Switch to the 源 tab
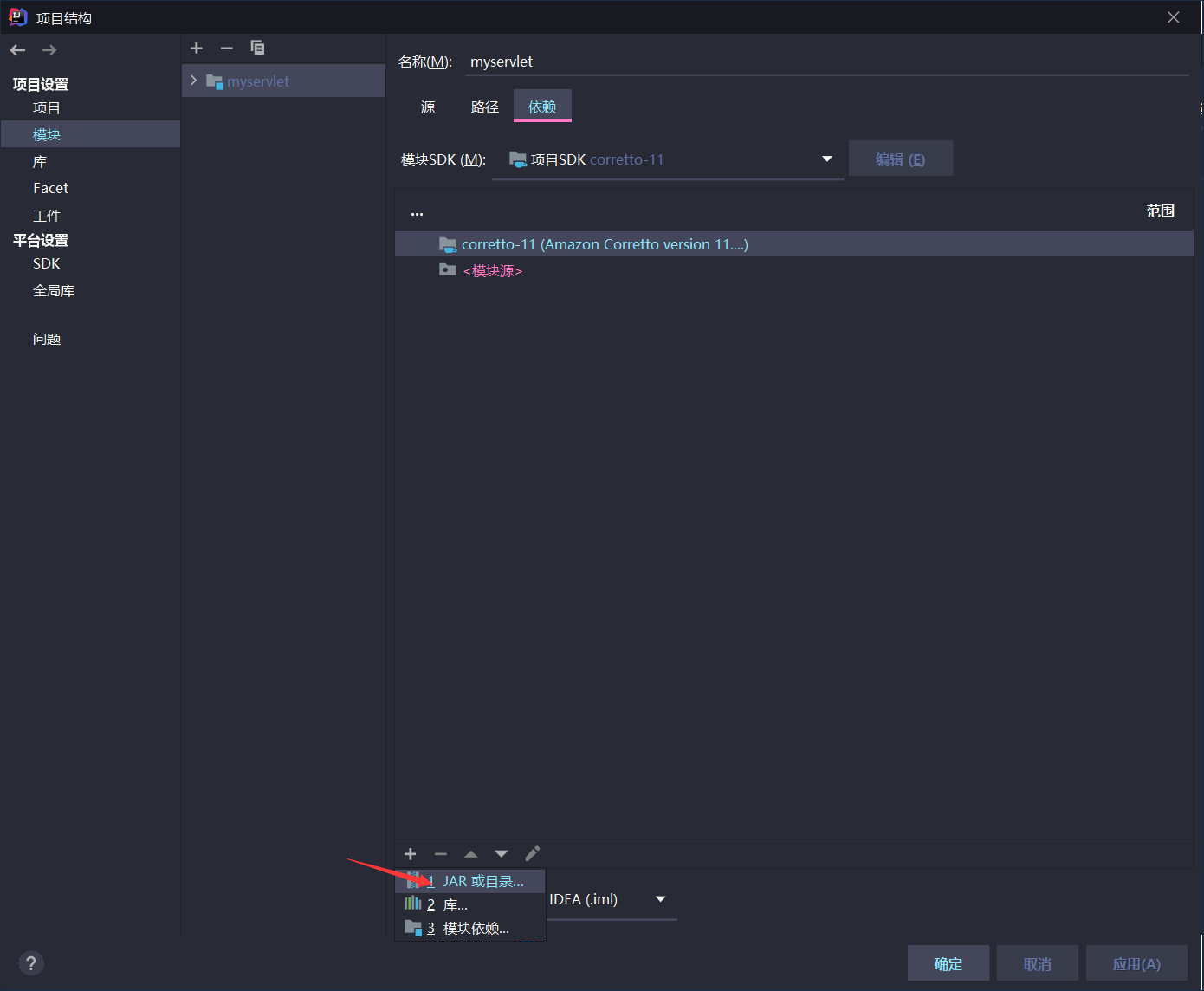 click(428, 107)
